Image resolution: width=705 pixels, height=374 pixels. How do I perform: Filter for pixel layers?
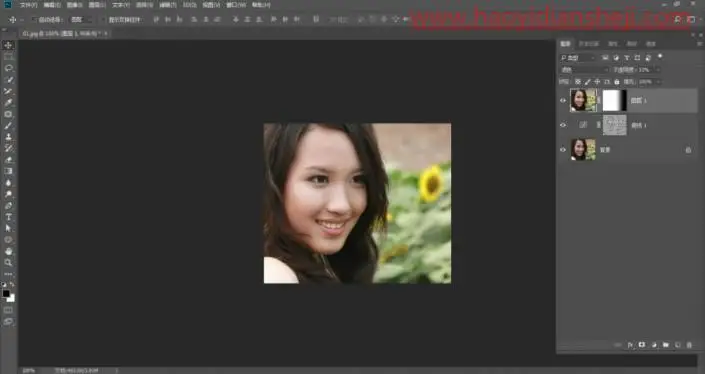point(605,58)
